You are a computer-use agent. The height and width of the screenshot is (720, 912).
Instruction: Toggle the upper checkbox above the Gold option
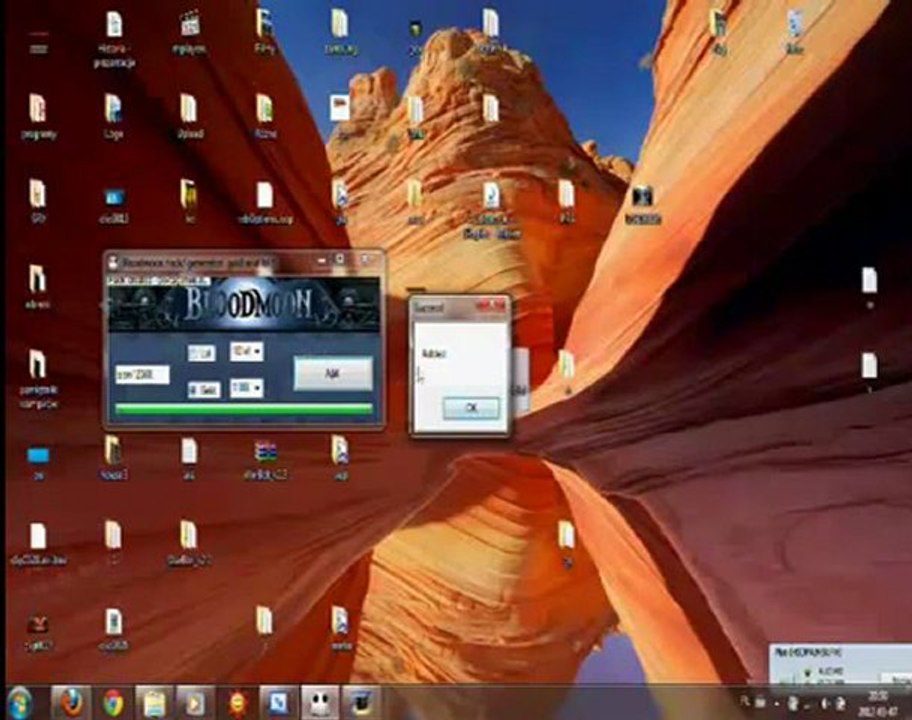(x=201, y=353)
